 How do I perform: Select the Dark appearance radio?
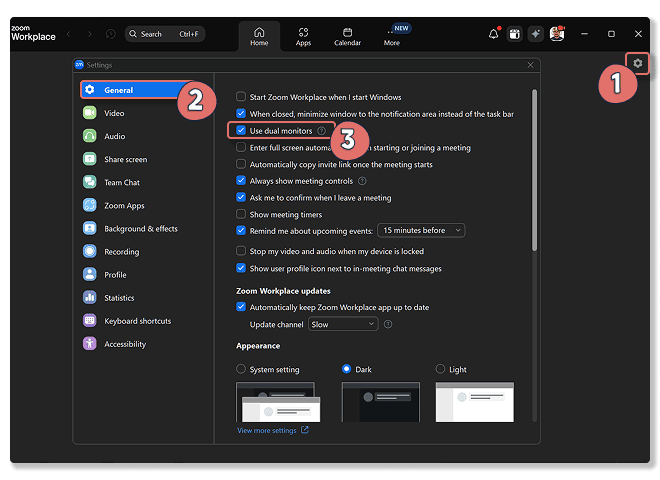point(346,369)
